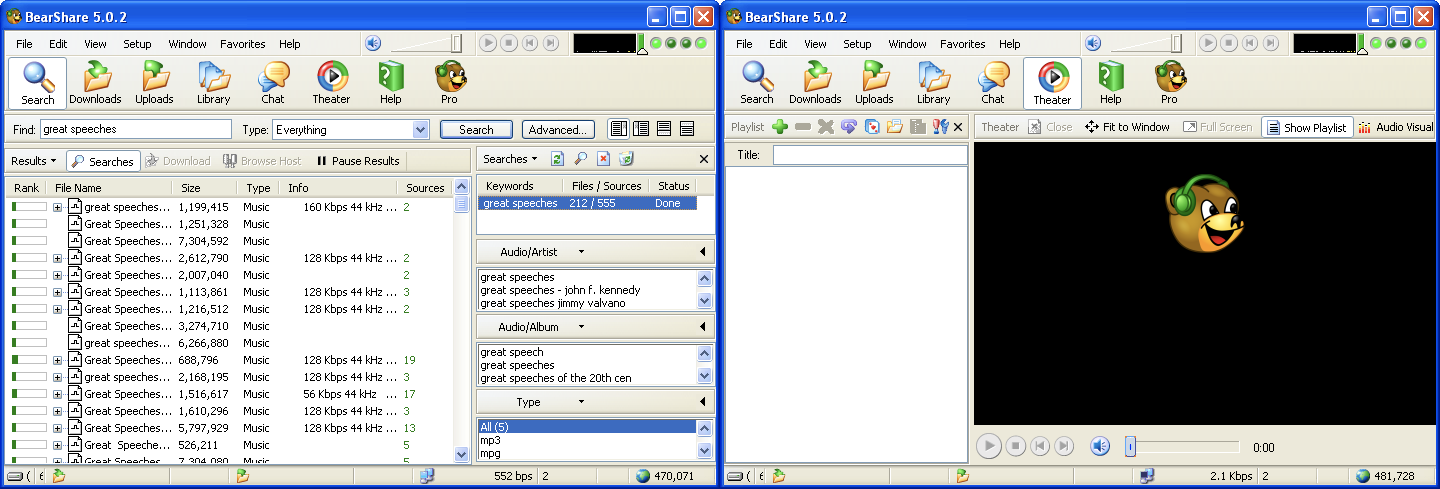Toggle the Show Playlist button
Image resolution: width=1440 pixels, height=489 pixels.
tap(1307, 127)
